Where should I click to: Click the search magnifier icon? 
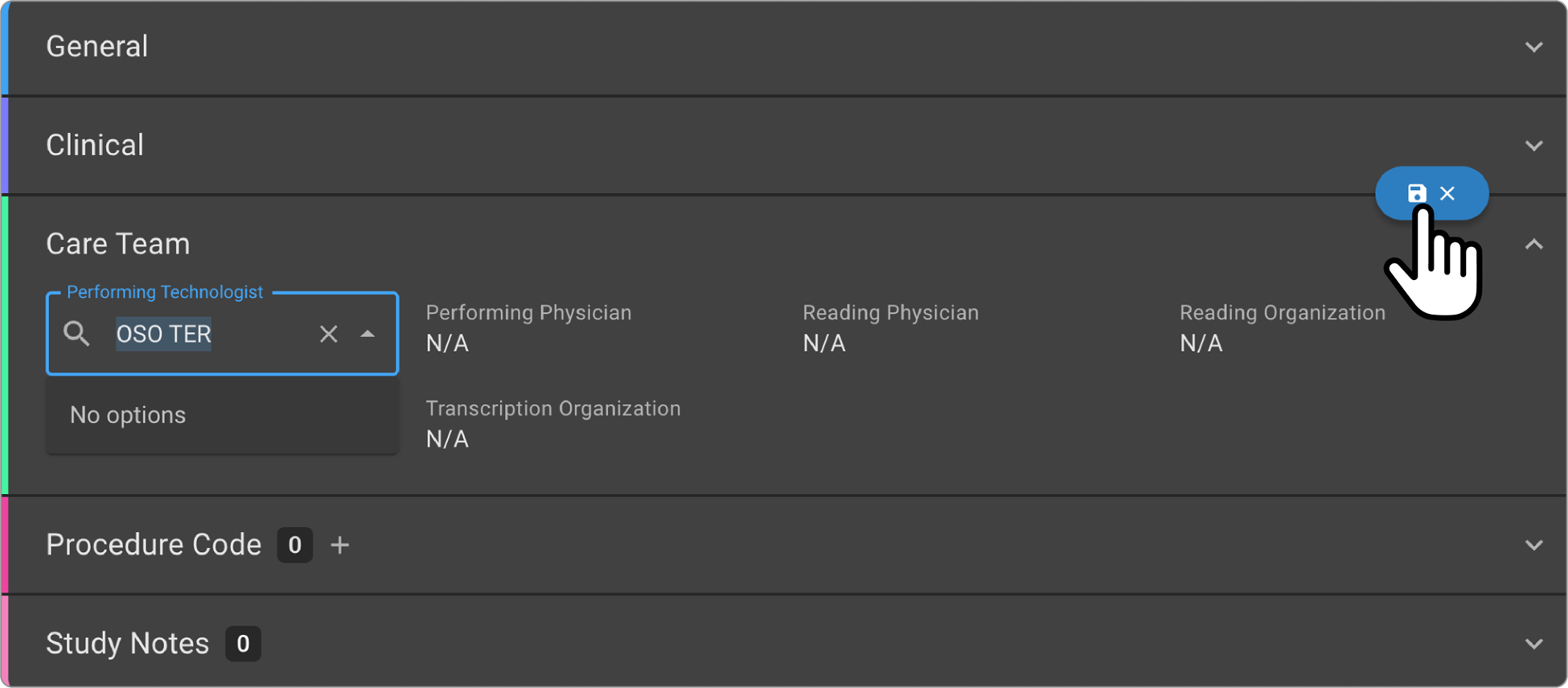click(x=76, y=333)
